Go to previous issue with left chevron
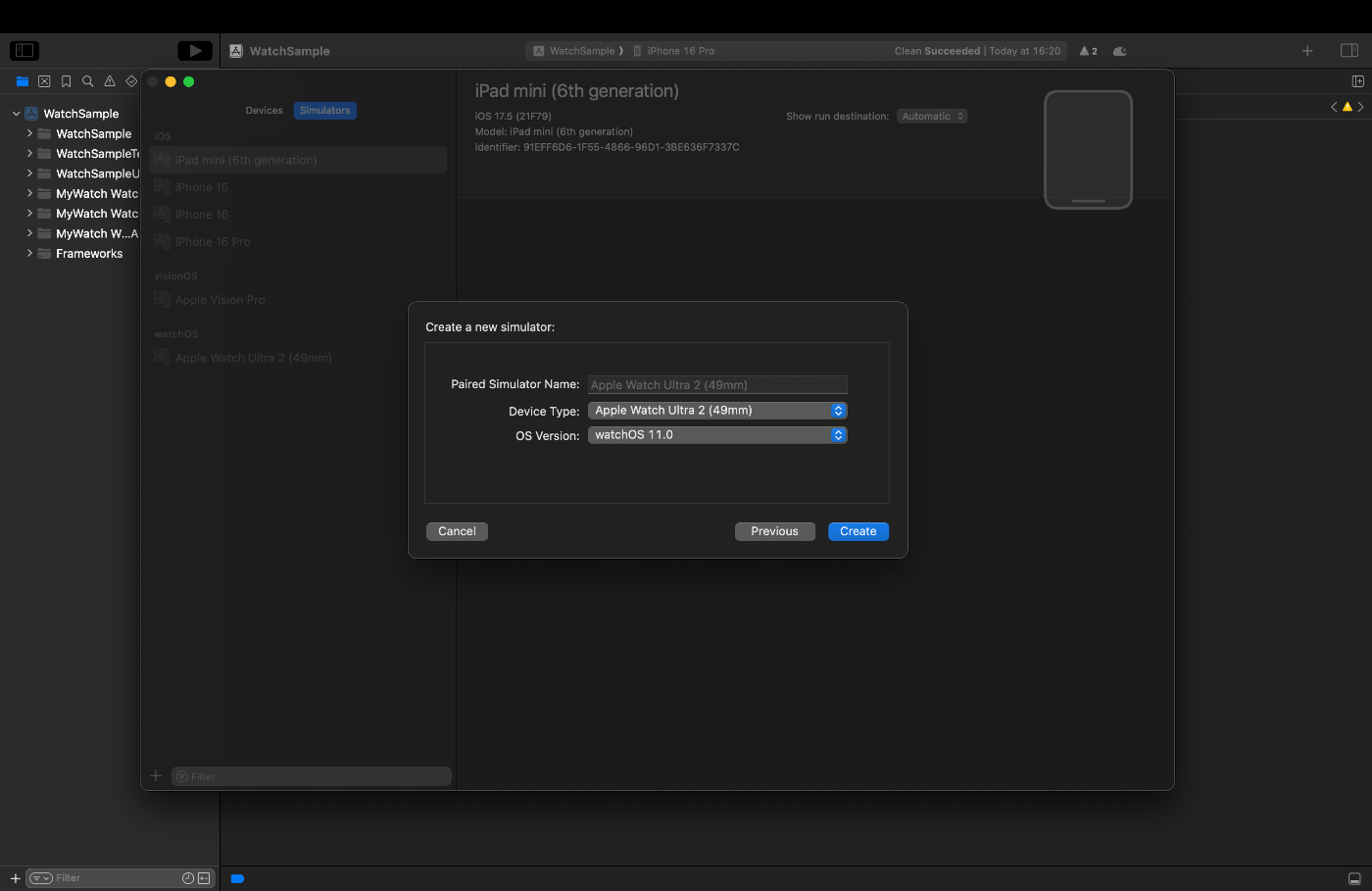The image size is (1372, 891). coord(1334,107)
